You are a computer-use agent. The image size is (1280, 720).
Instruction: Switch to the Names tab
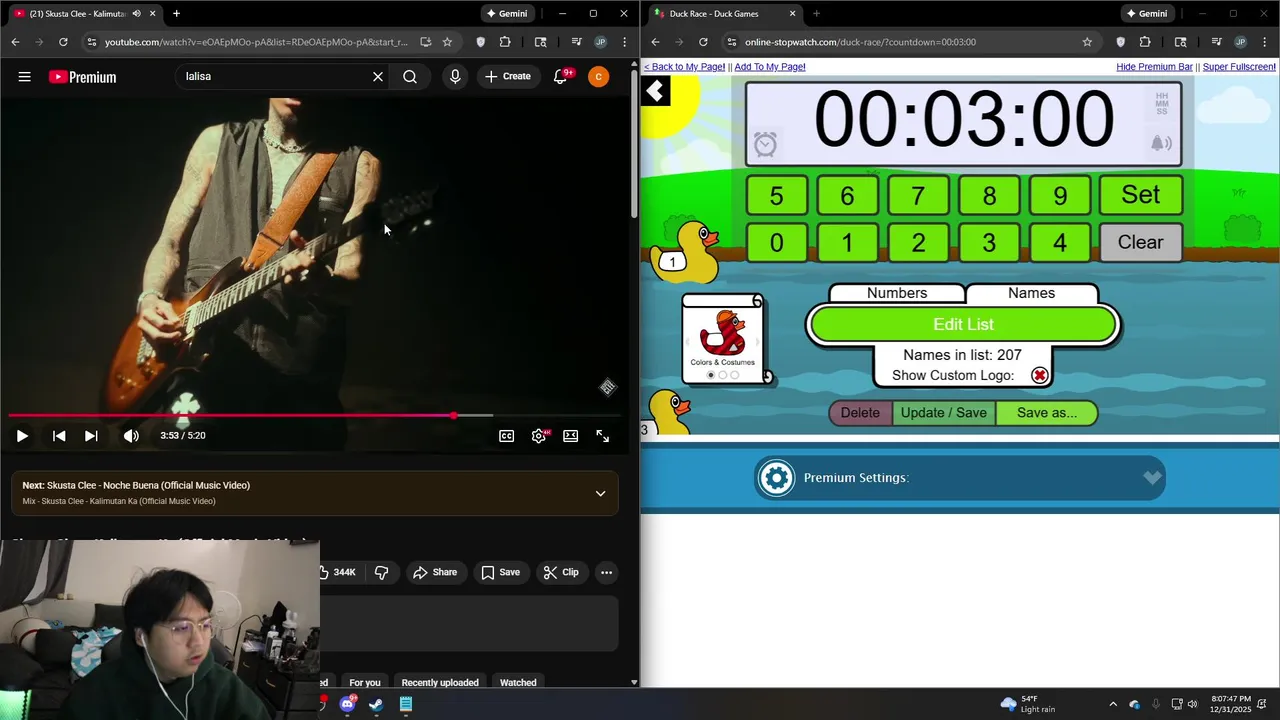[x=1031, y=293]
